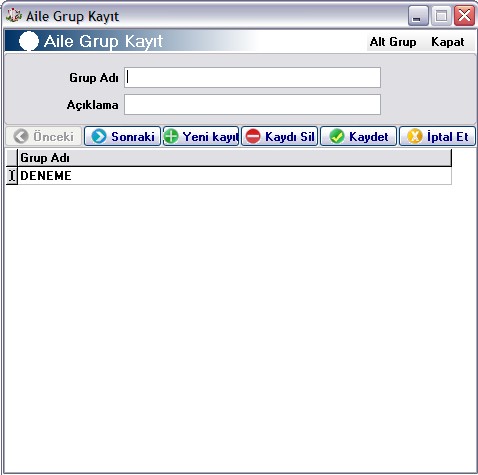Click the yellow X icon on İptal Et
The width and height of the screenshot is (478, 475).
[415, 136]
